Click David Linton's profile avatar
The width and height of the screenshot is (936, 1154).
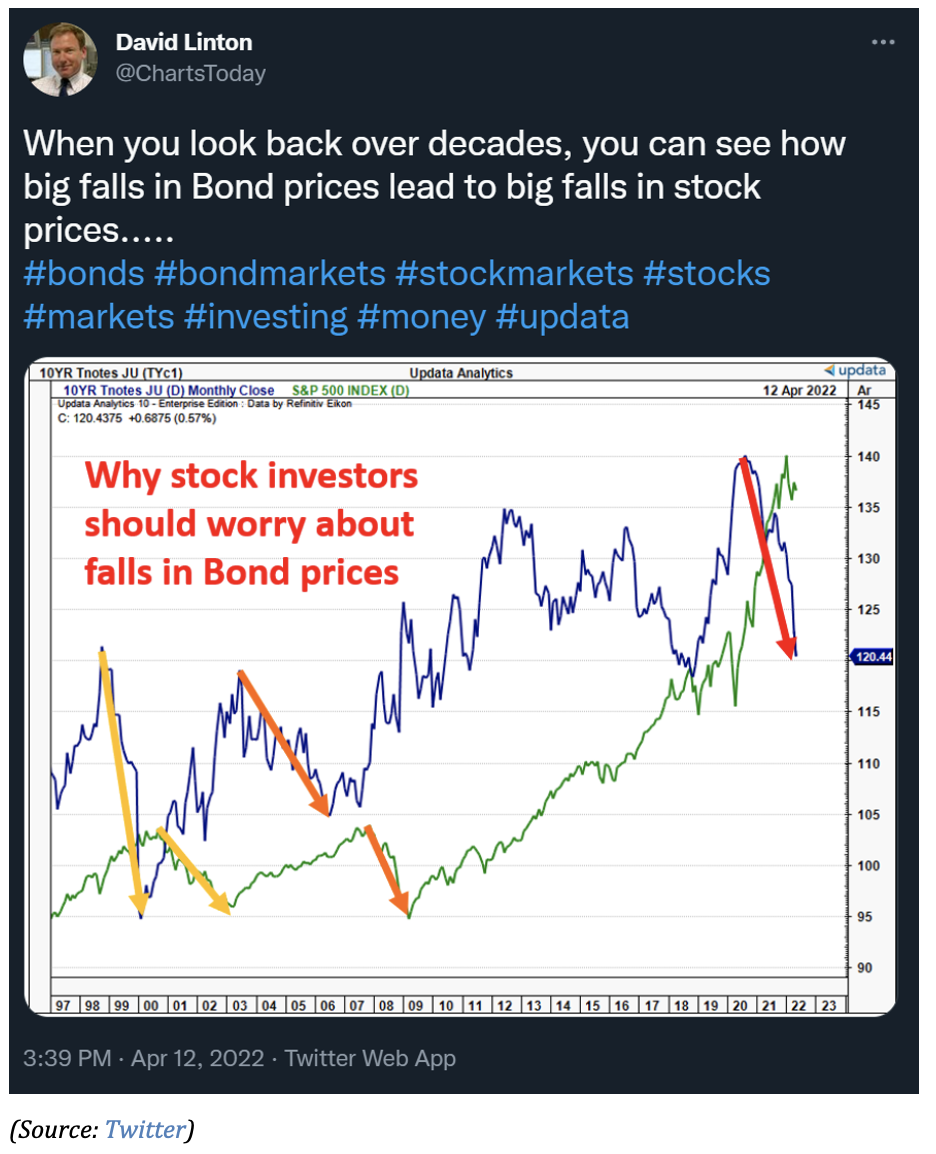coord(60,59)
